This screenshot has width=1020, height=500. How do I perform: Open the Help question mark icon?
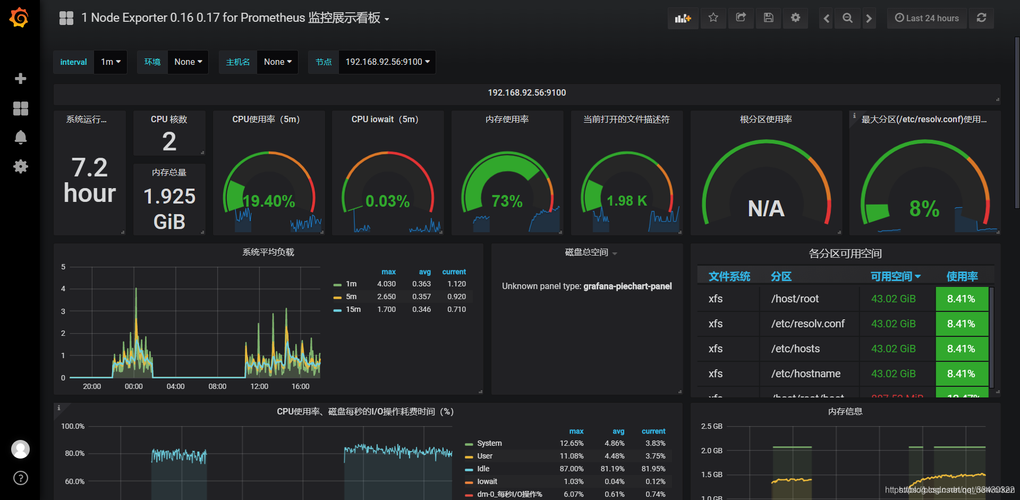coord(20,478)
